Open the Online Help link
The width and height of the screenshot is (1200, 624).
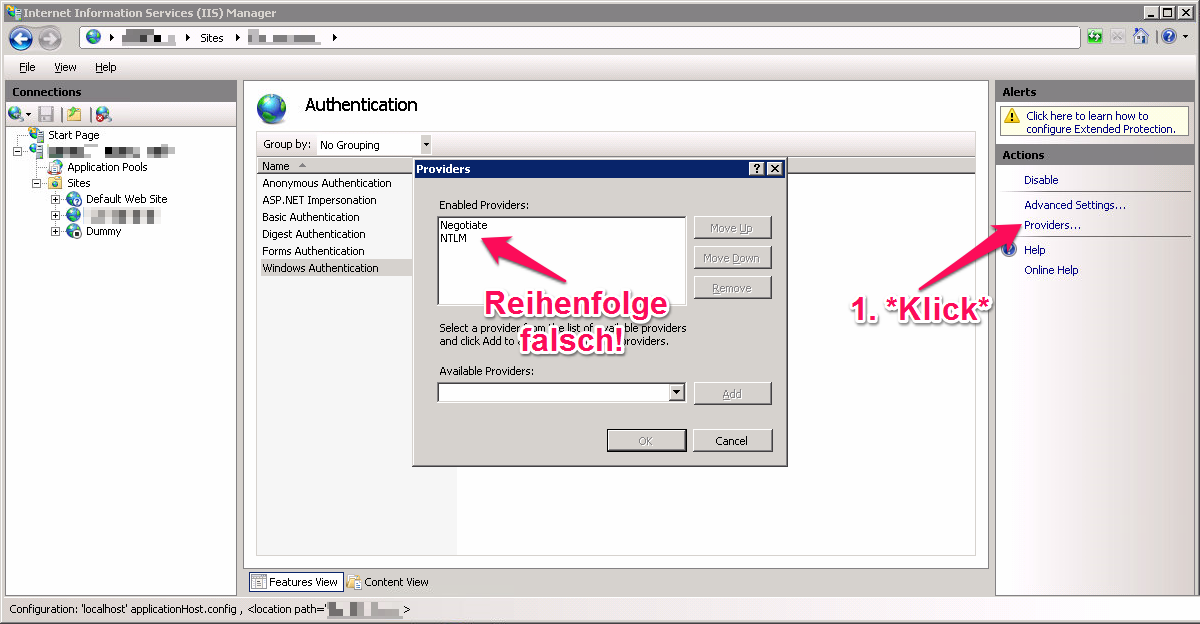1051,270
